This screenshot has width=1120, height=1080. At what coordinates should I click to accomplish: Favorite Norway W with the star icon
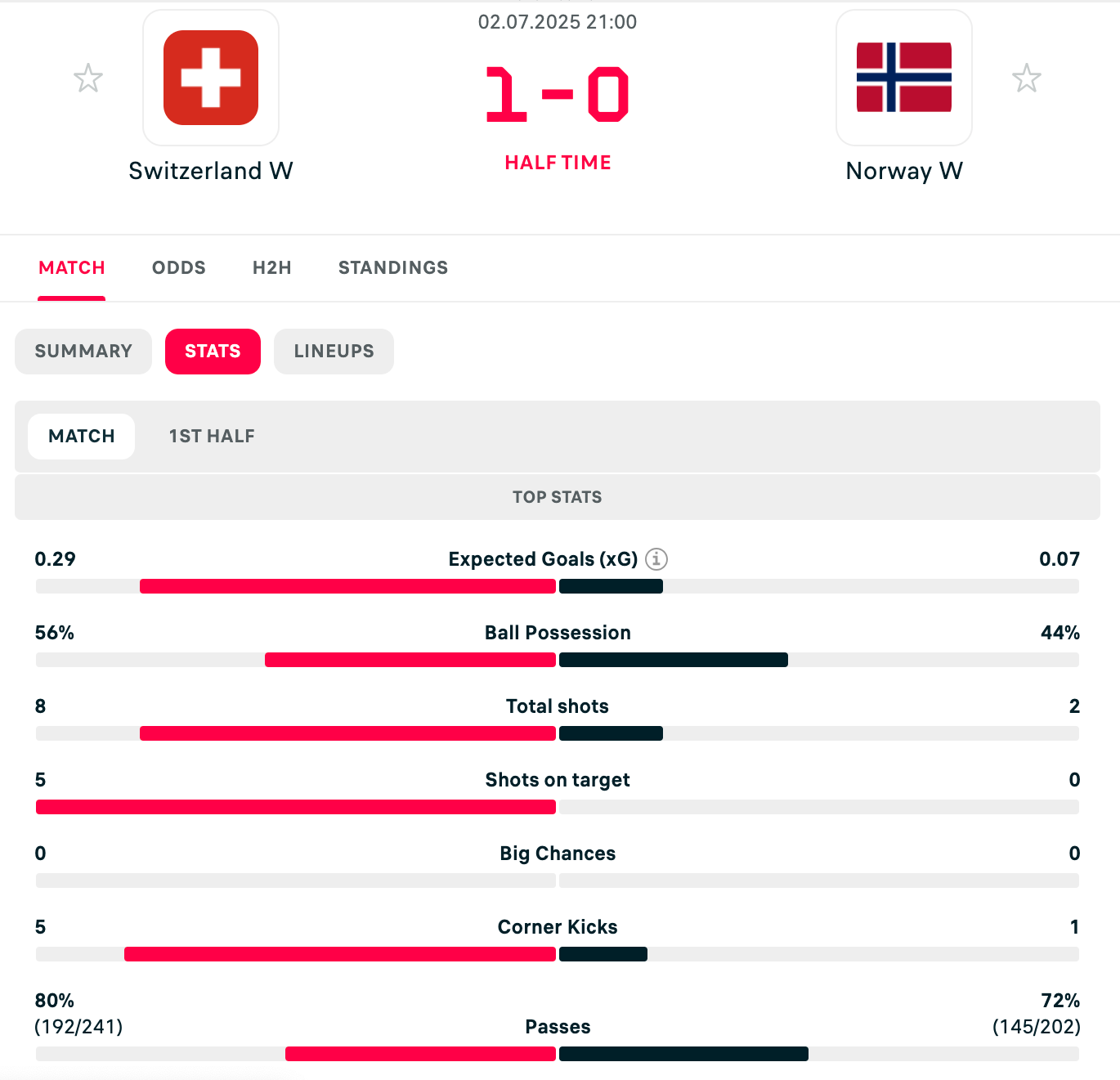1026,78
